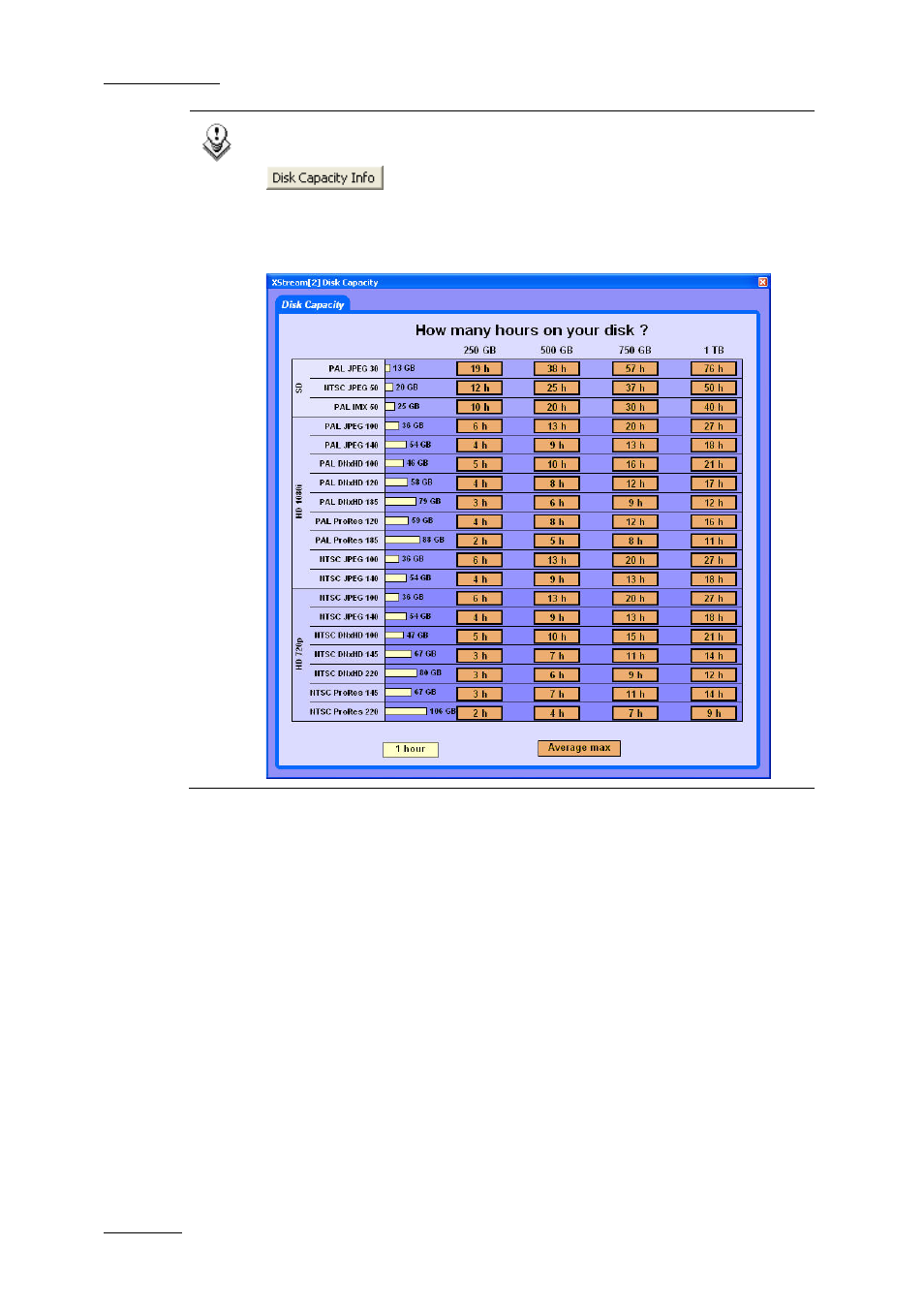Click the 15 h cell for NTSC DNxHD 100
This screenshot has width=924, height=1308.
635,637
